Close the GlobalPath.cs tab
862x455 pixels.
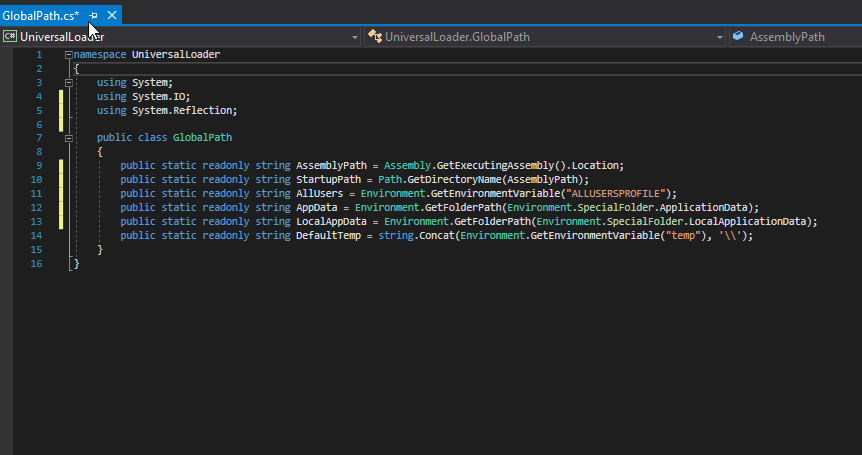(x=111, y=15)
